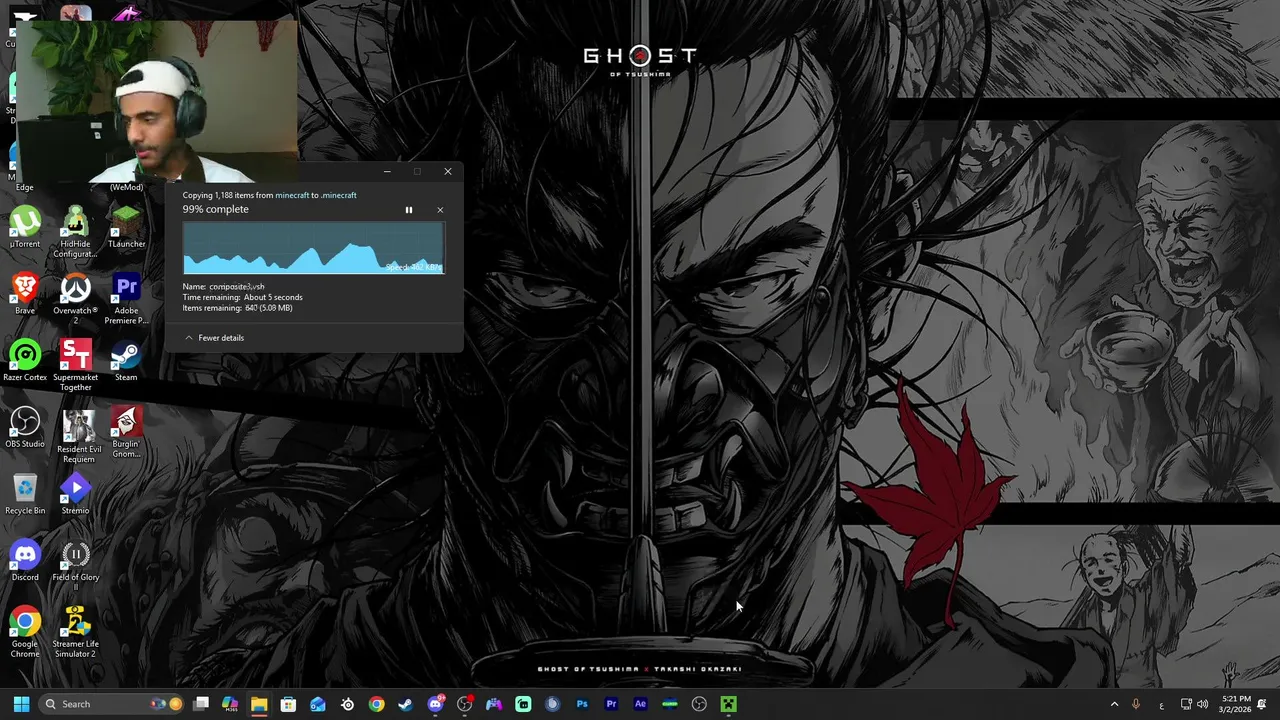
Task: Open the volume control in the tray
Action: point(1204,704)
